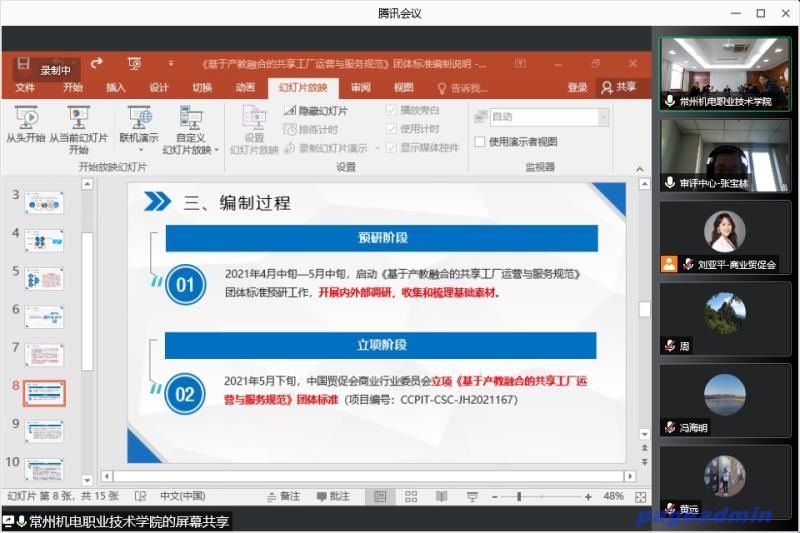Click the 共享 share button
The image size is (800, 533).
[x=618, y=87]
